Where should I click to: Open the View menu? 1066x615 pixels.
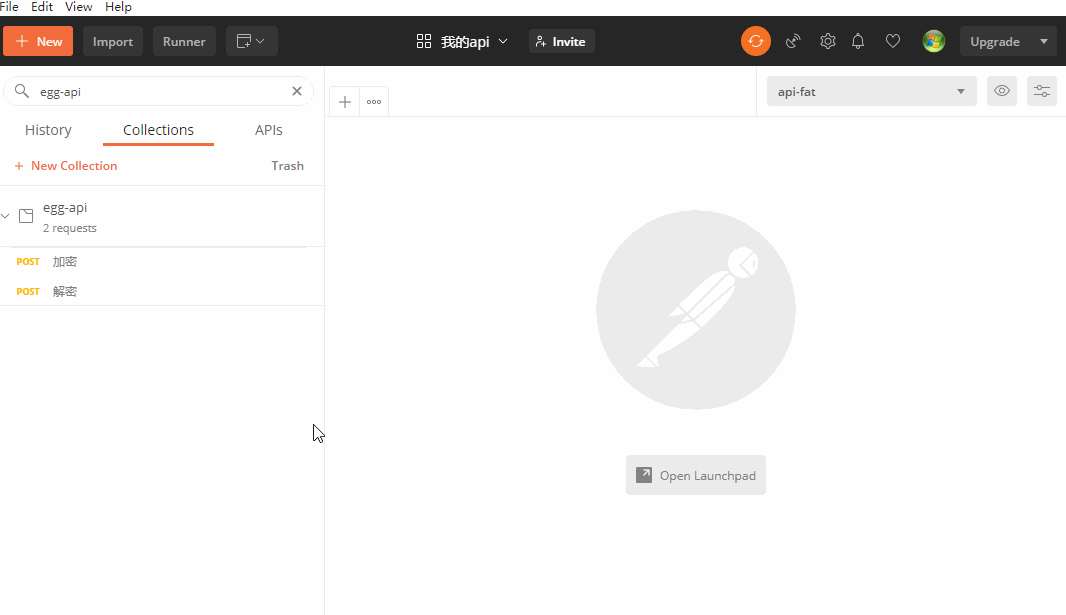tap(78, 7)
